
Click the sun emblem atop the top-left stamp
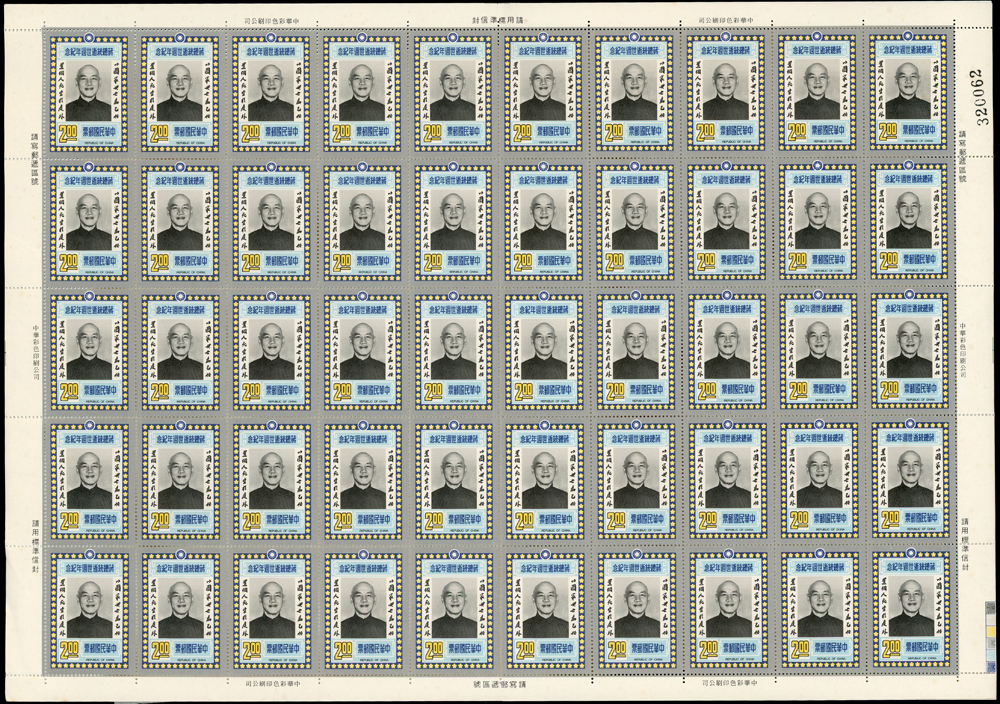pos(89,37)
